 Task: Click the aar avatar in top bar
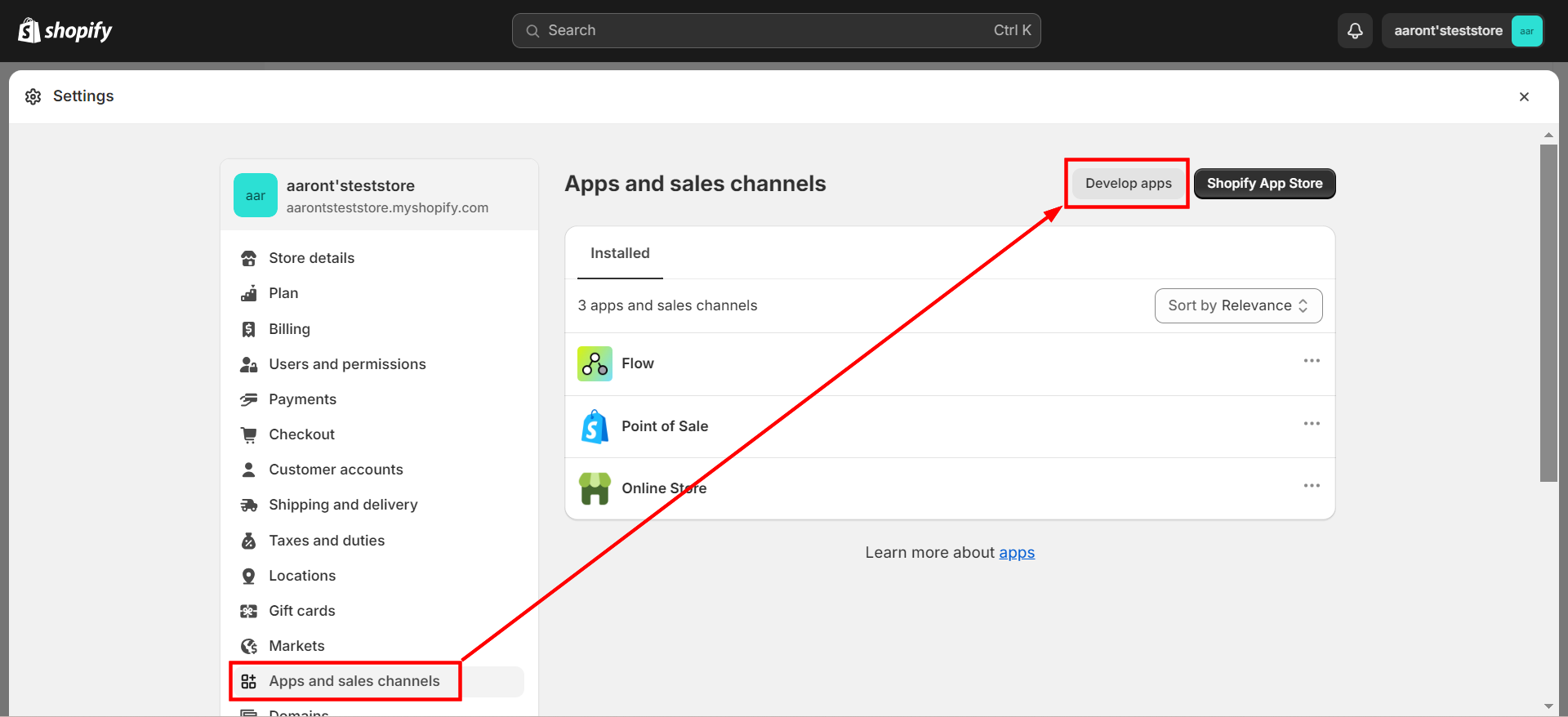tap(1526, 31)
